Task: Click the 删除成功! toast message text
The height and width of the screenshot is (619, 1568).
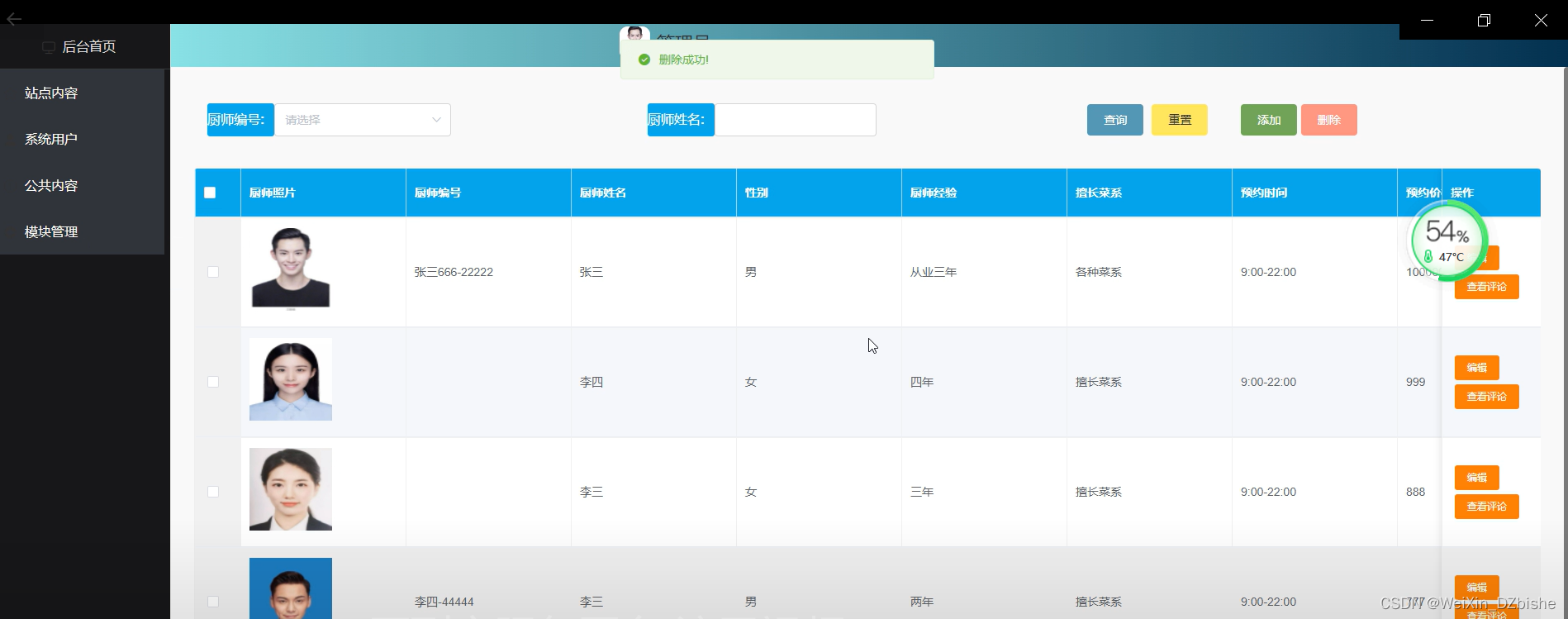Action: coord(684,60)
